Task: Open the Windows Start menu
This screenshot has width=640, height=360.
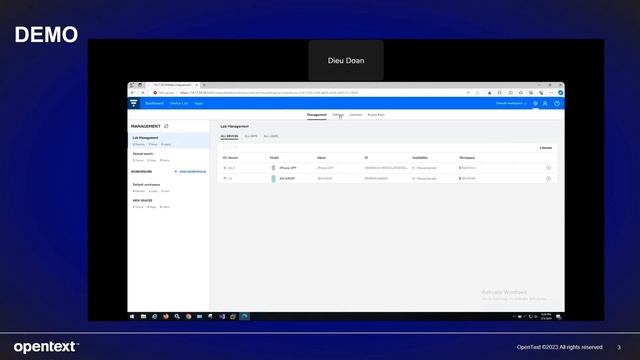Action: (132, 316)
